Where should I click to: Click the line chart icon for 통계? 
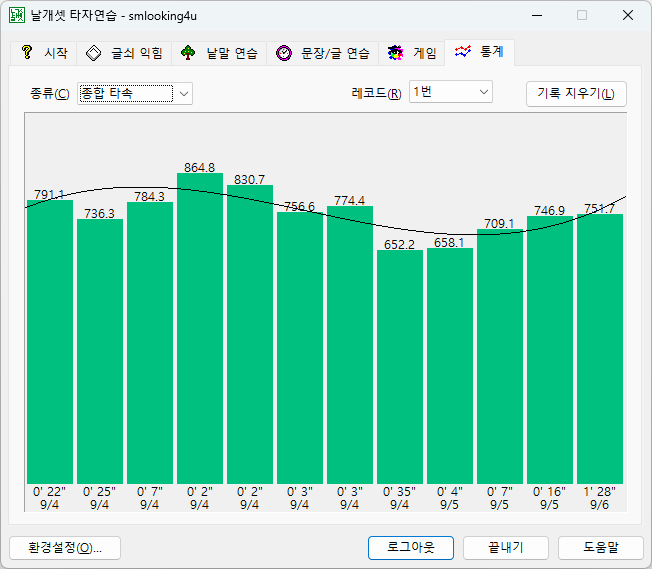pyautogui.click(x=462, y=52)
